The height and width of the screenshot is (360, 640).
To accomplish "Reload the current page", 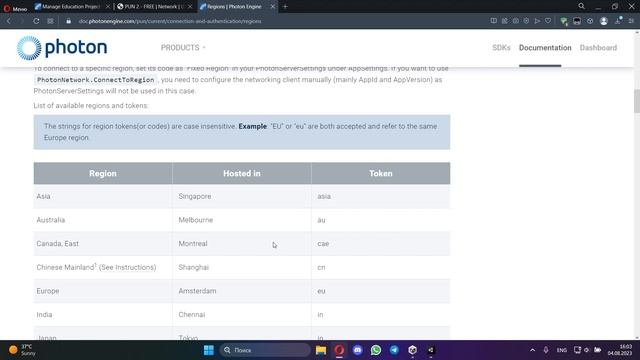I will click(36, 21).
